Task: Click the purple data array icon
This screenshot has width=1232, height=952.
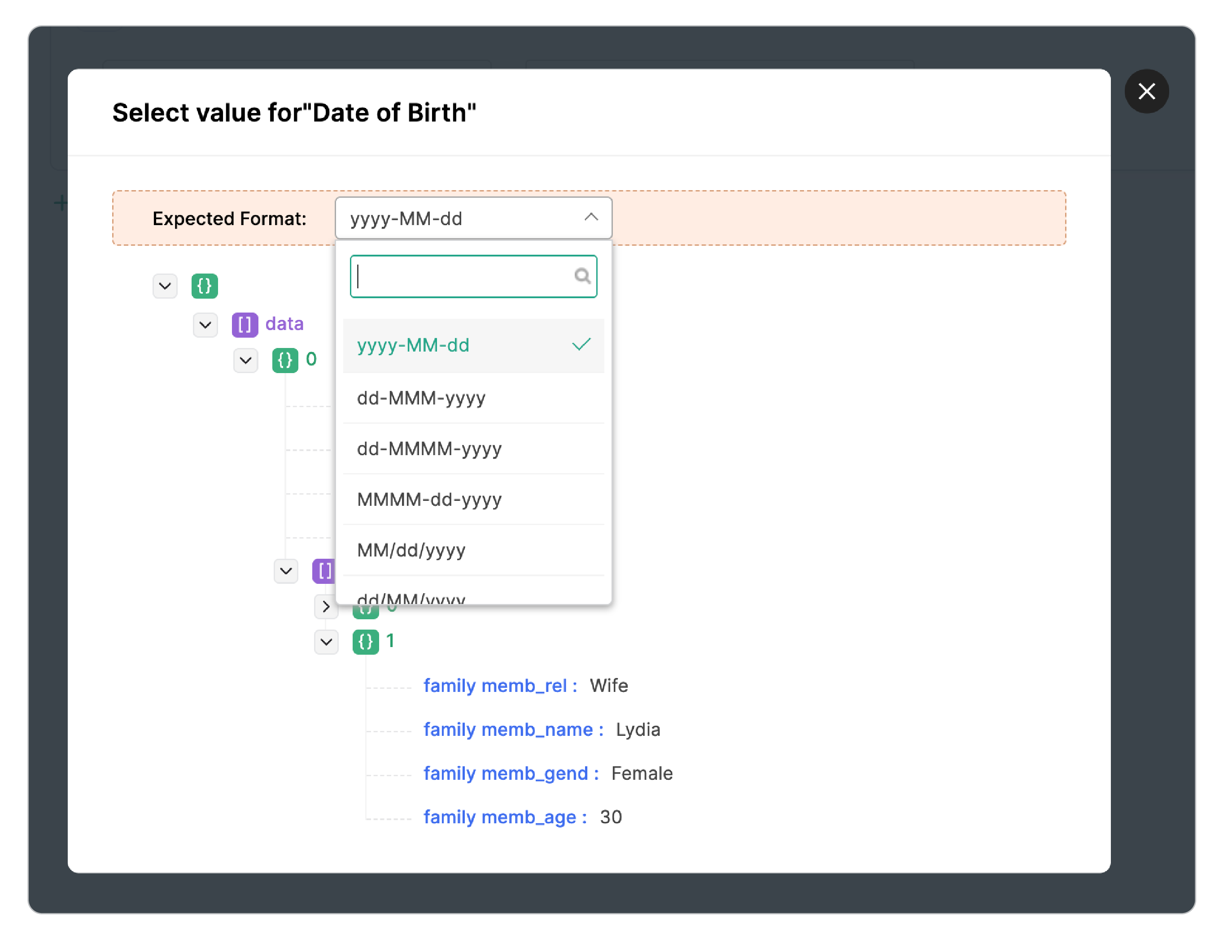Action: (x=244, y=324)
